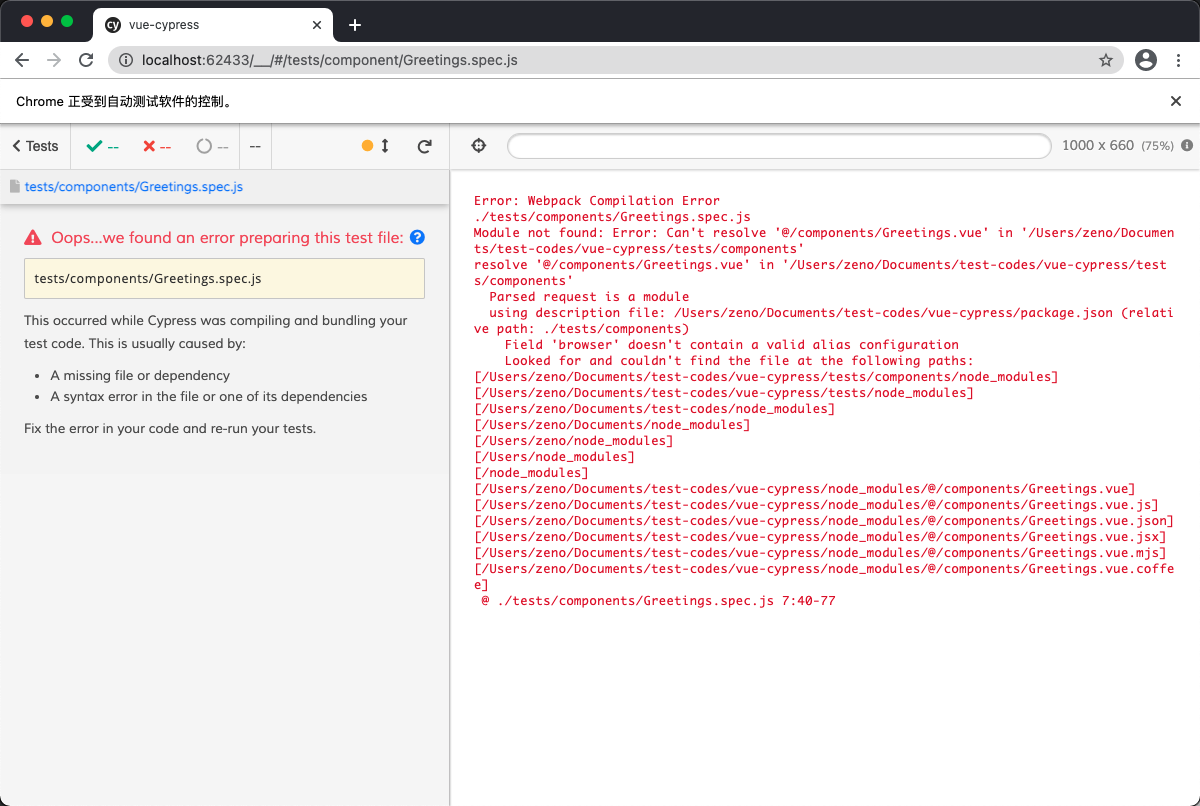Rerun the tests using the reload icon
This screenshot has height=806, width=1200.
424,145
